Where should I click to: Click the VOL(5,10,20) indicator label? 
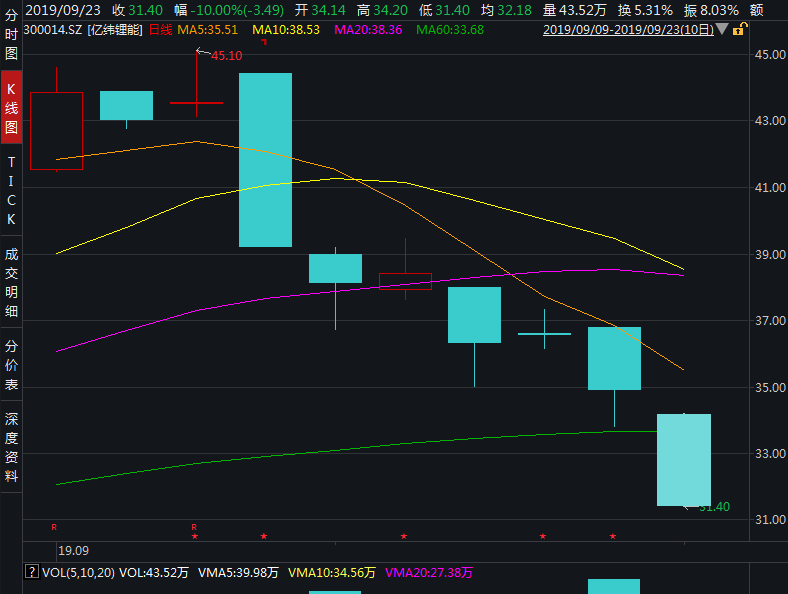point(77,573)
